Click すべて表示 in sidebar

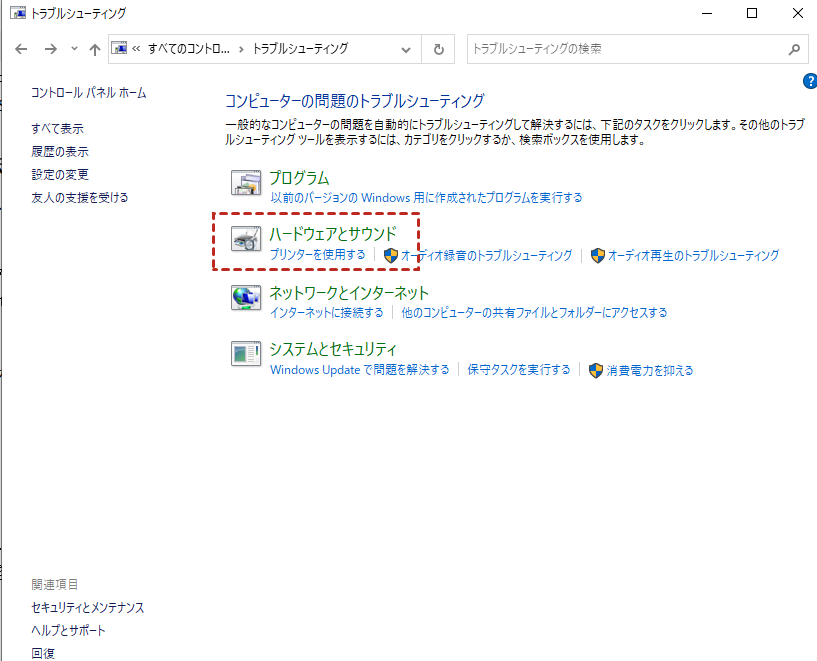click(57, 128)
